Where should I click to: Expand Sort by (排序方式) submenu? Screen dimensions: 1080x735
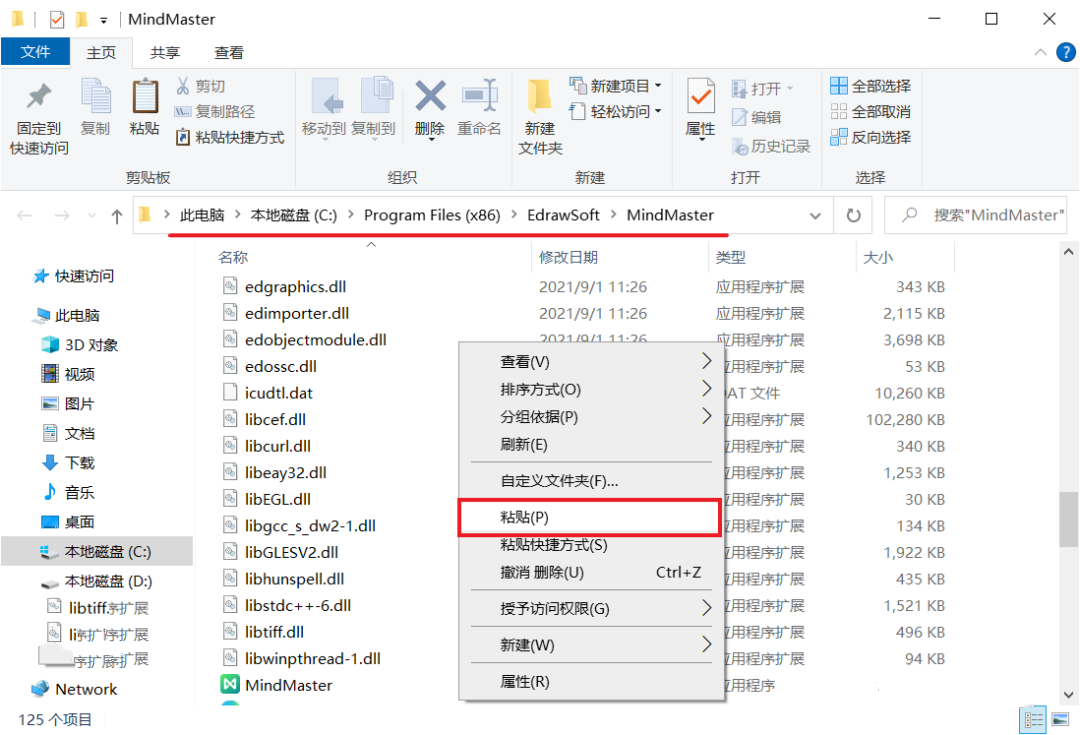click(x=592, y=389)
